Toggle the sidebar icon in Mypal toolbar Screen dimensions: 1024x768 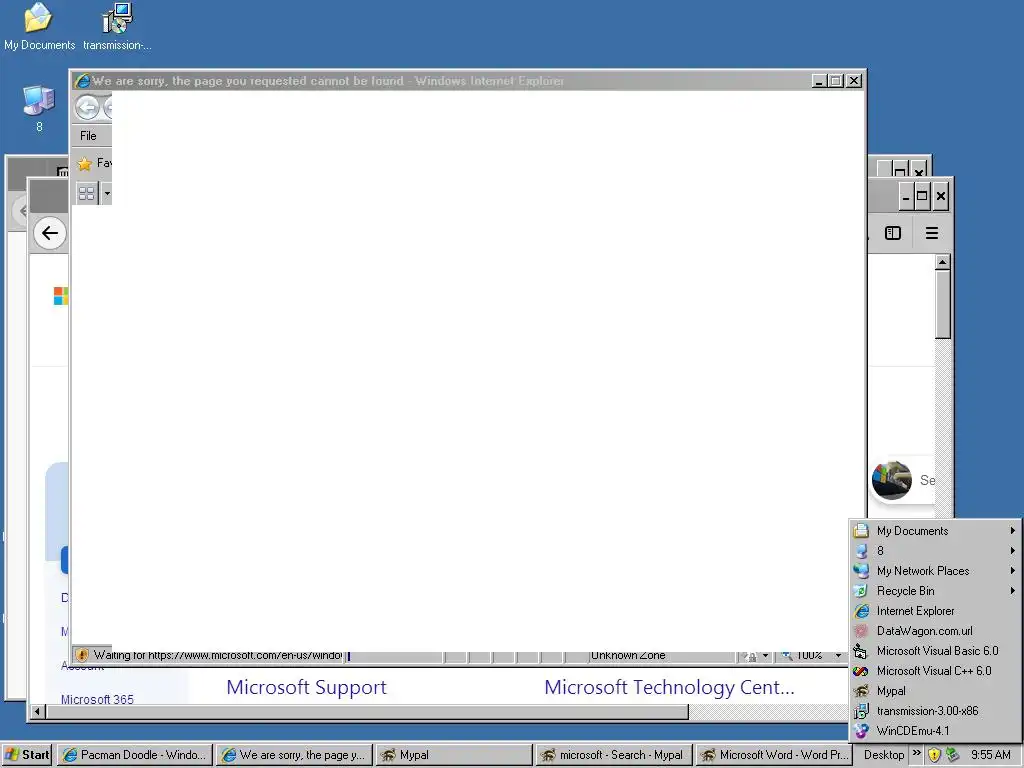893,233
